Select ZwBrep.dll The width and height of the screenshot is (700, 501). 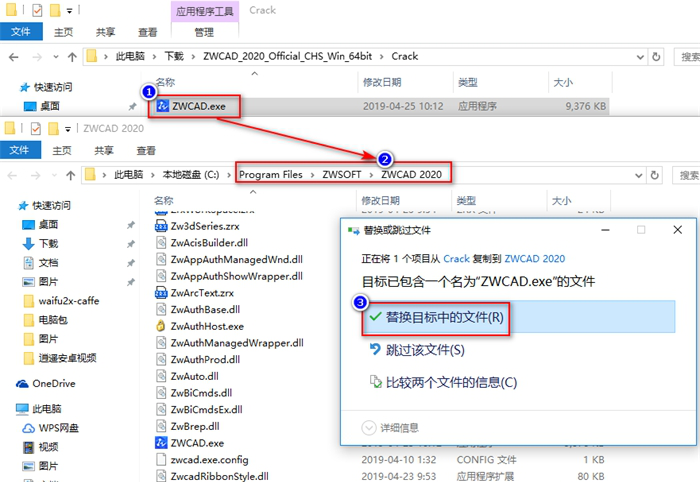[195, 426]
